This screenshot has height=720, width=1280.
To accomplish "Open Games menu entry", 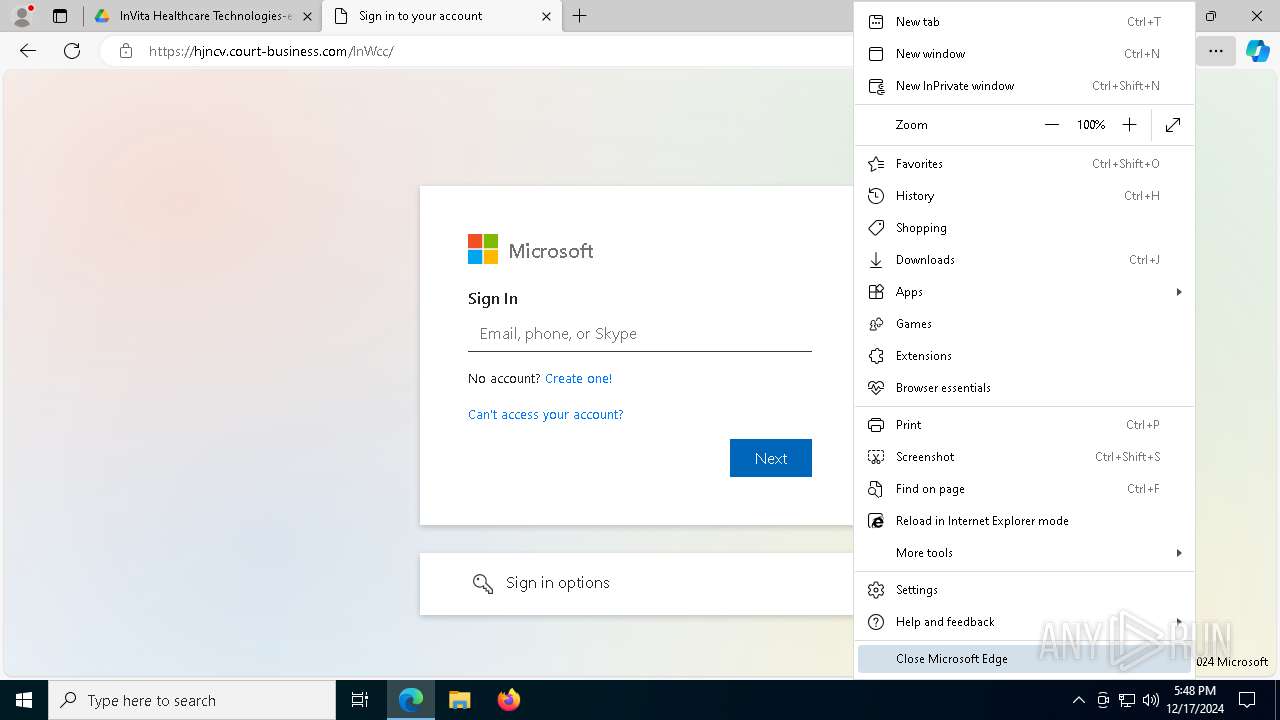I will [x=1025, y=324].
